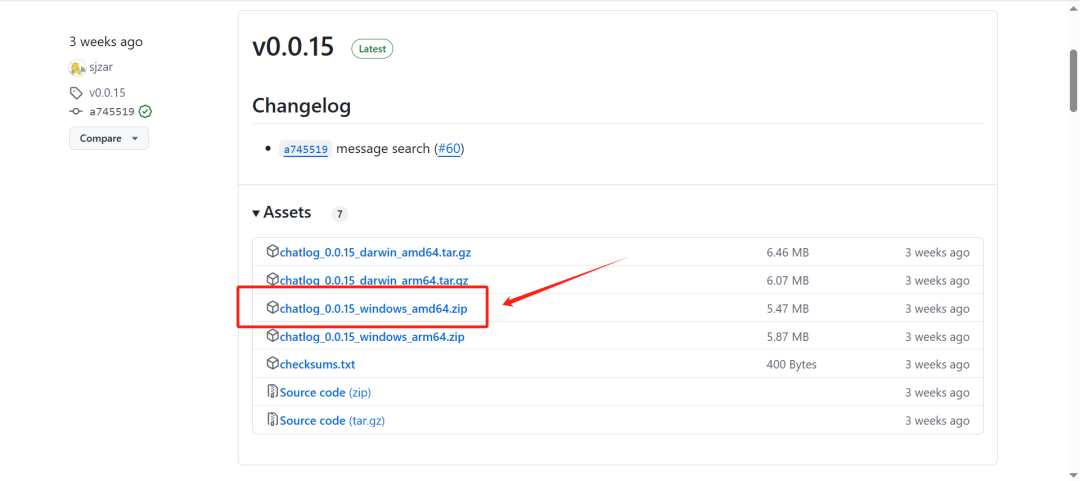Click "3 weeks ago" in the sidebar
Image resolution: width=1080 pixels, height=481 pixels.
tap(105, 41)
